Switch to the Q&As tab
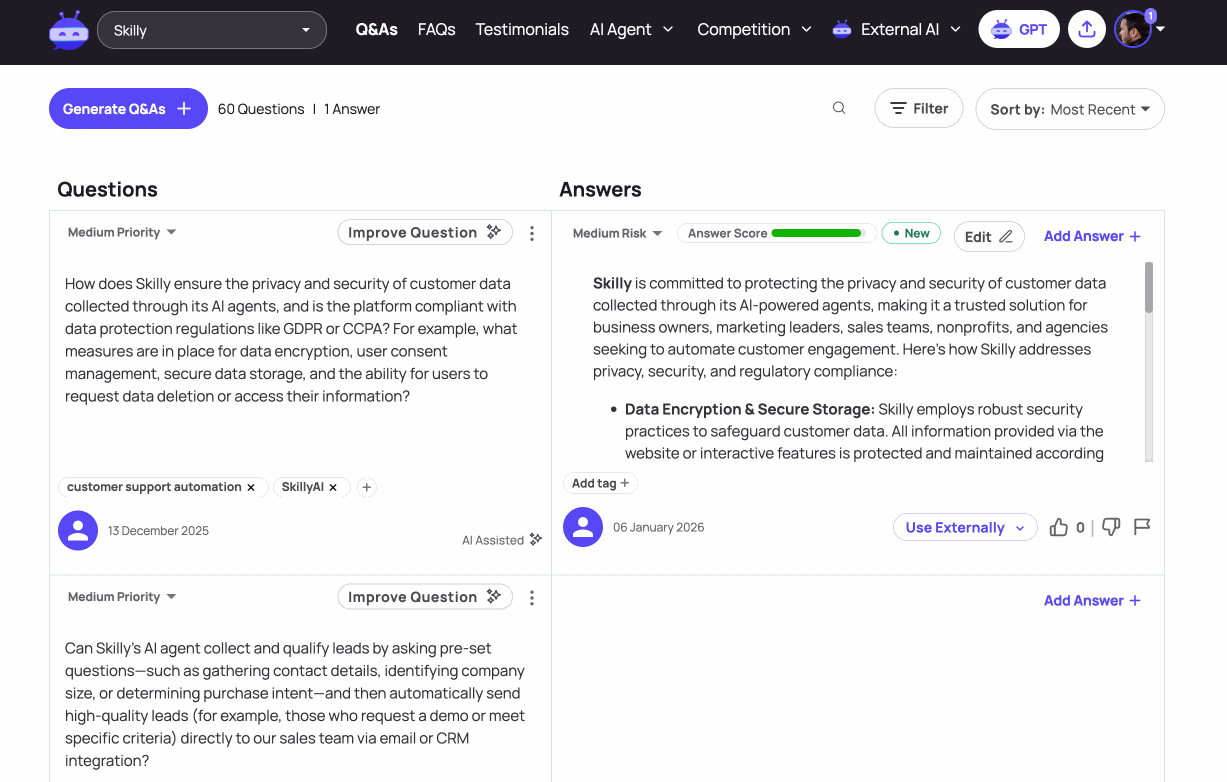 tap(376, 30)
